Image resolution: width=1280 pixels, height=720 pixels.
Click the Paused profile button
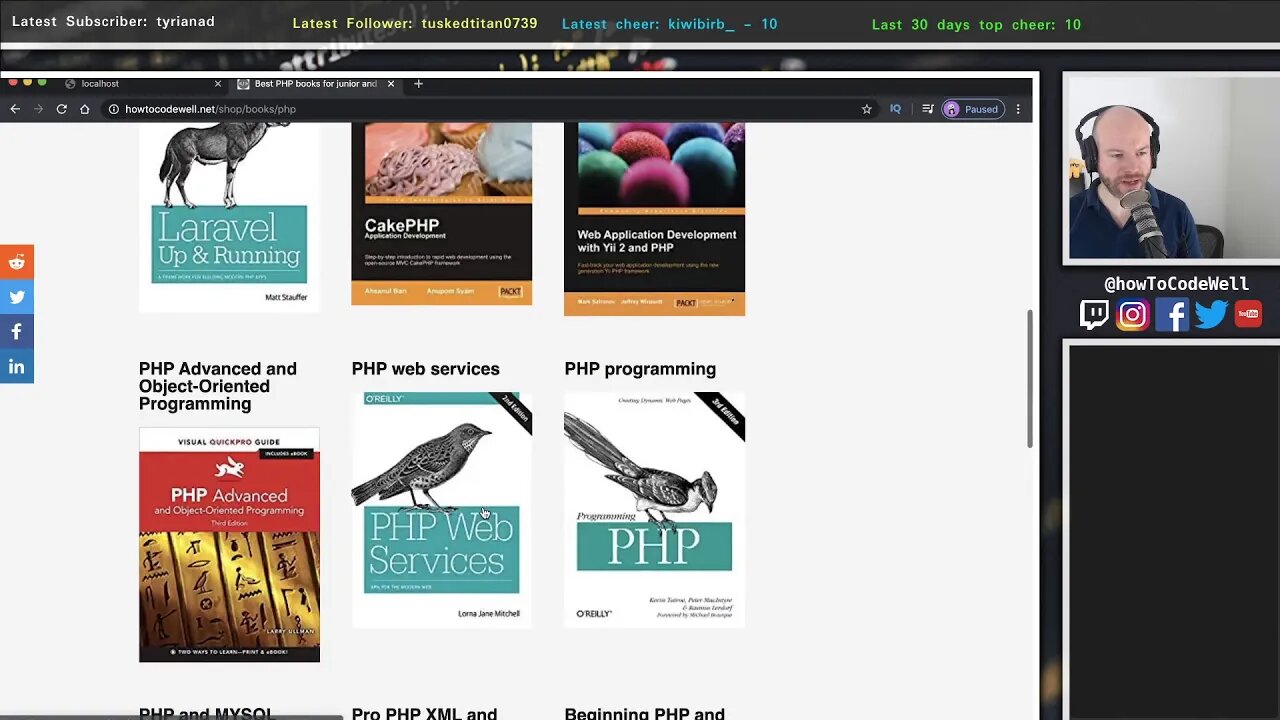coord(972,109)
